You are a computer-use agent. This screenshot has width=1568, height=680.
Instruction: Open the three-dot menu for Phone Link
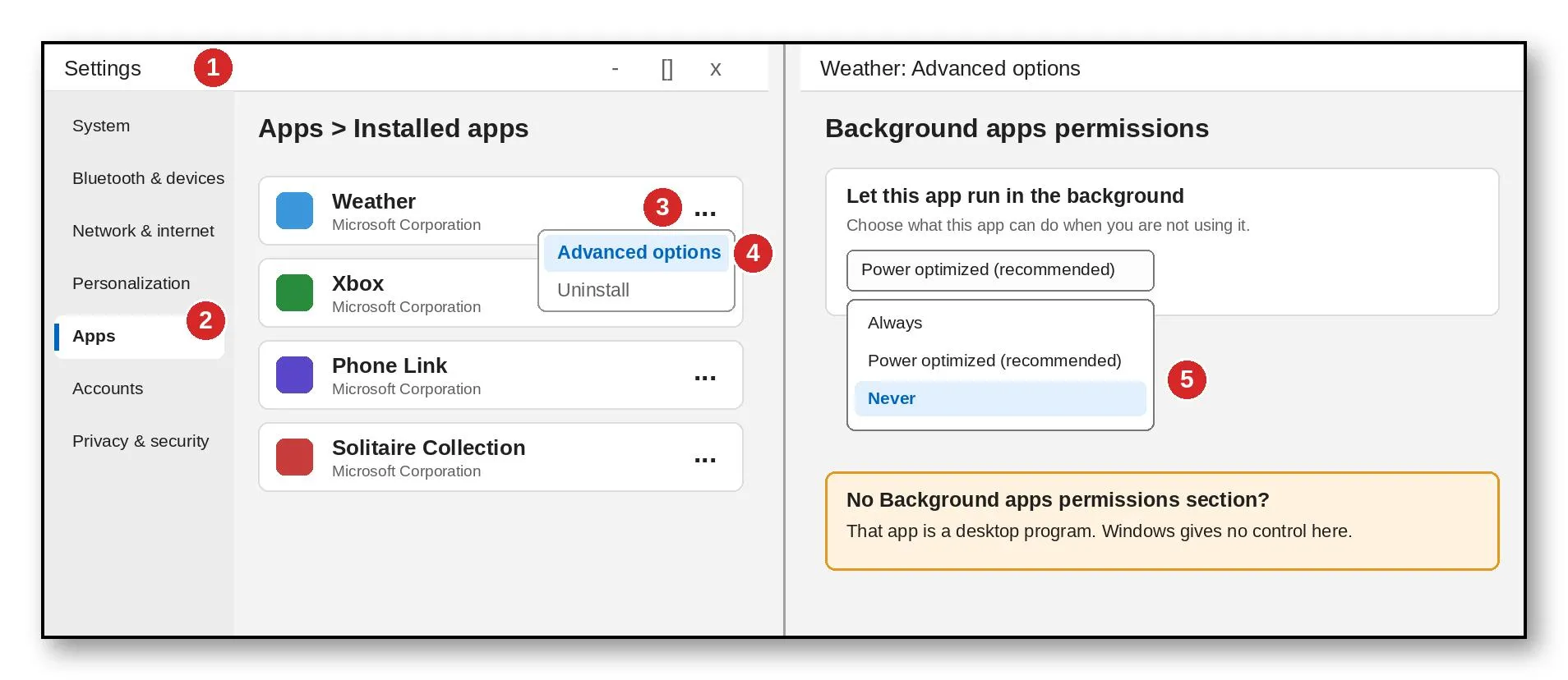[705, 378]
